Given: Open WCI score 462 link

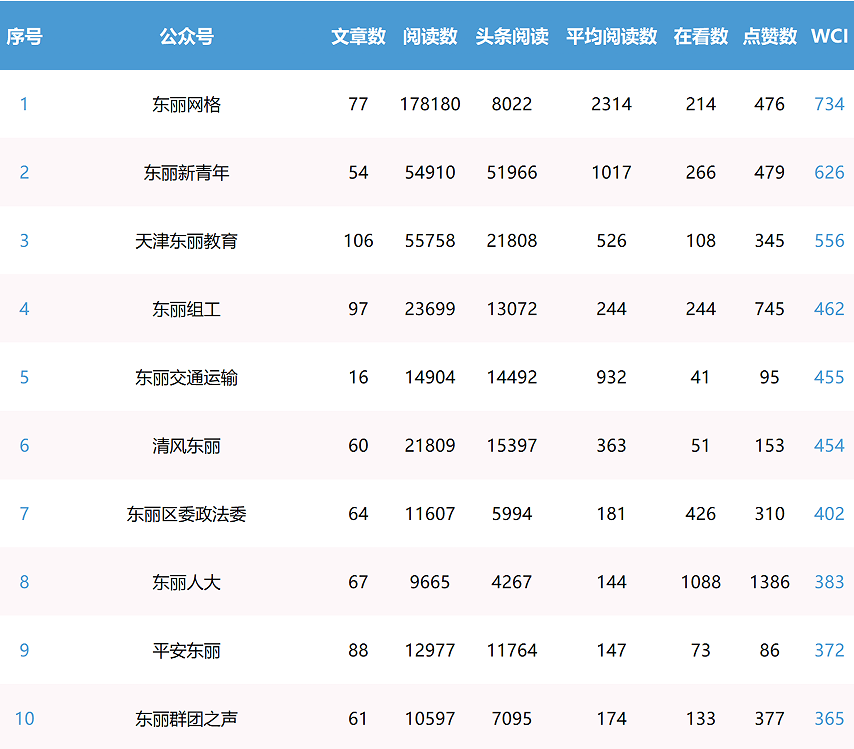Looking at the screenshot, I should [829, 309].
